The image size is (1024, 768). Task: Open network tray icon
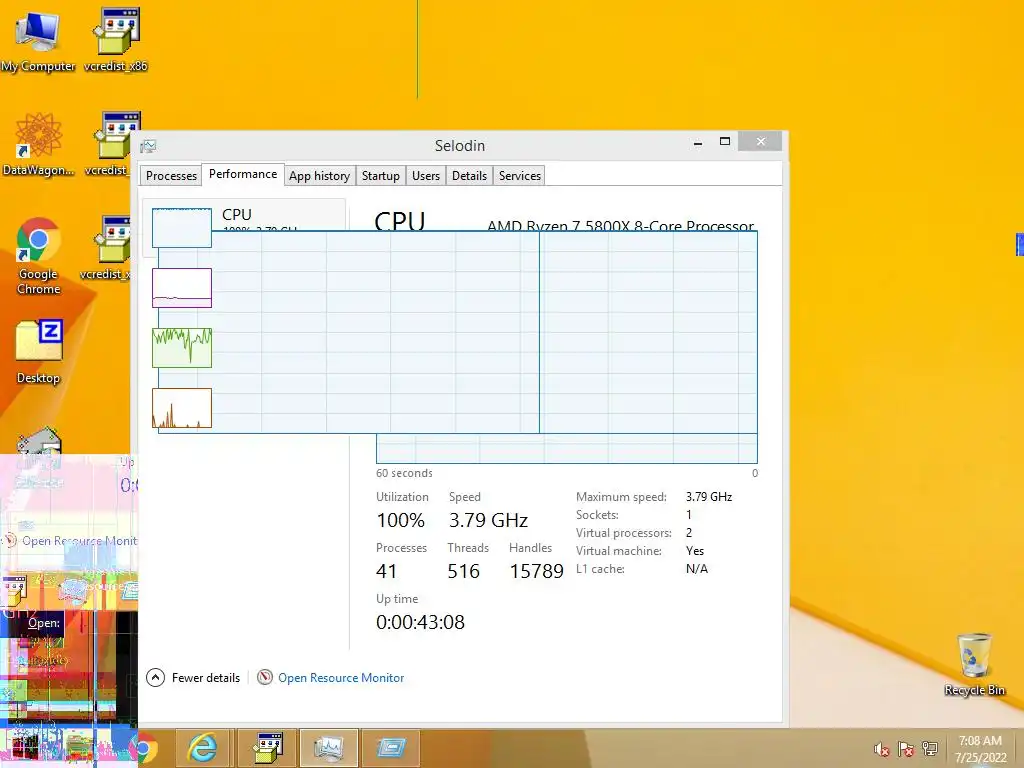929,749
